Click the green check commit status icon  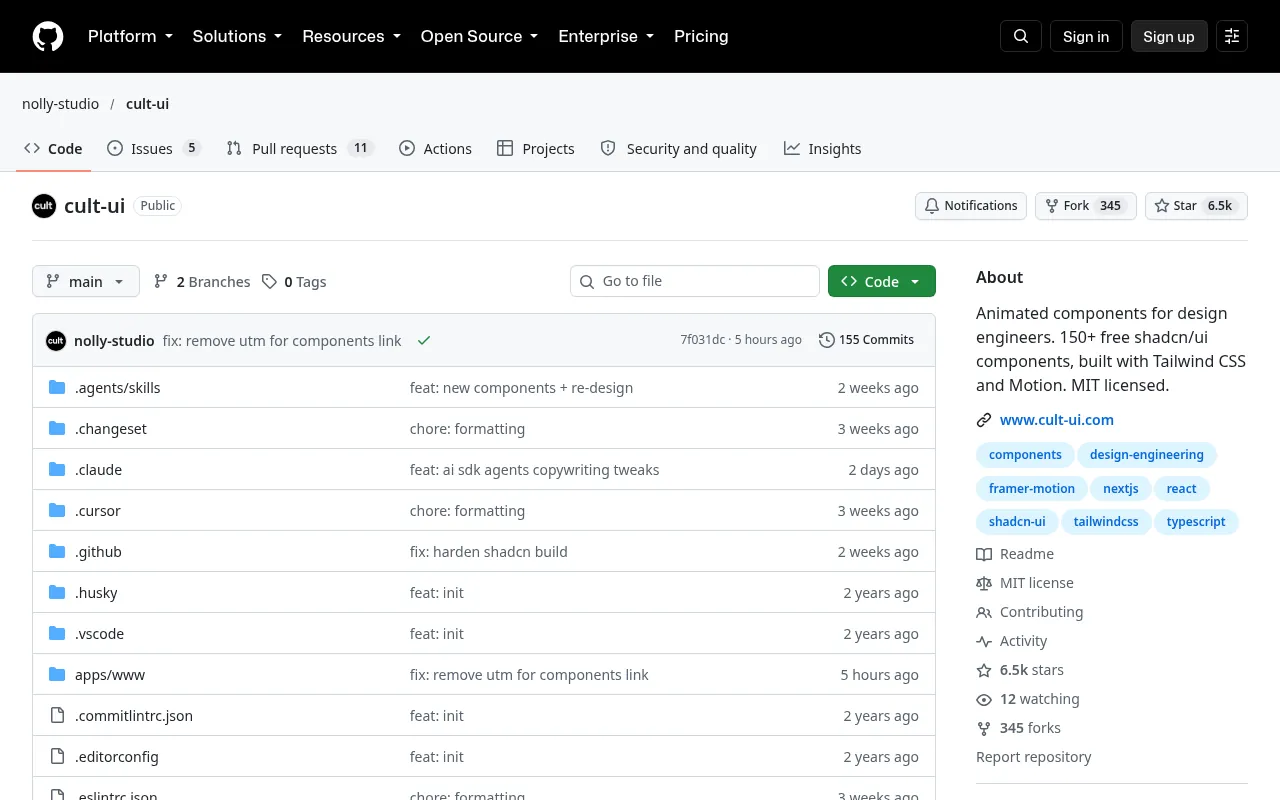[424, 340]
